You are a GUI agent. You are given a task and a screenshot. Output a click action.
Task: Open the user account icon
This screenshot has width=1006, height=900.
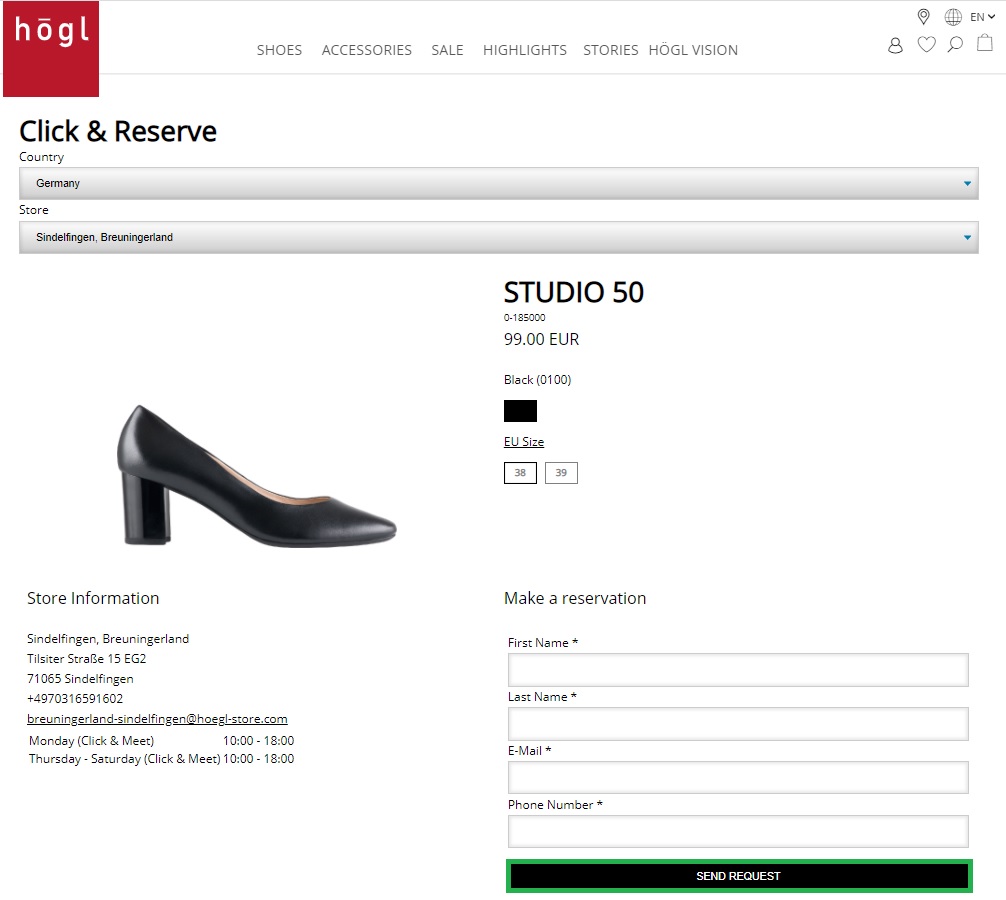point(895,45)
